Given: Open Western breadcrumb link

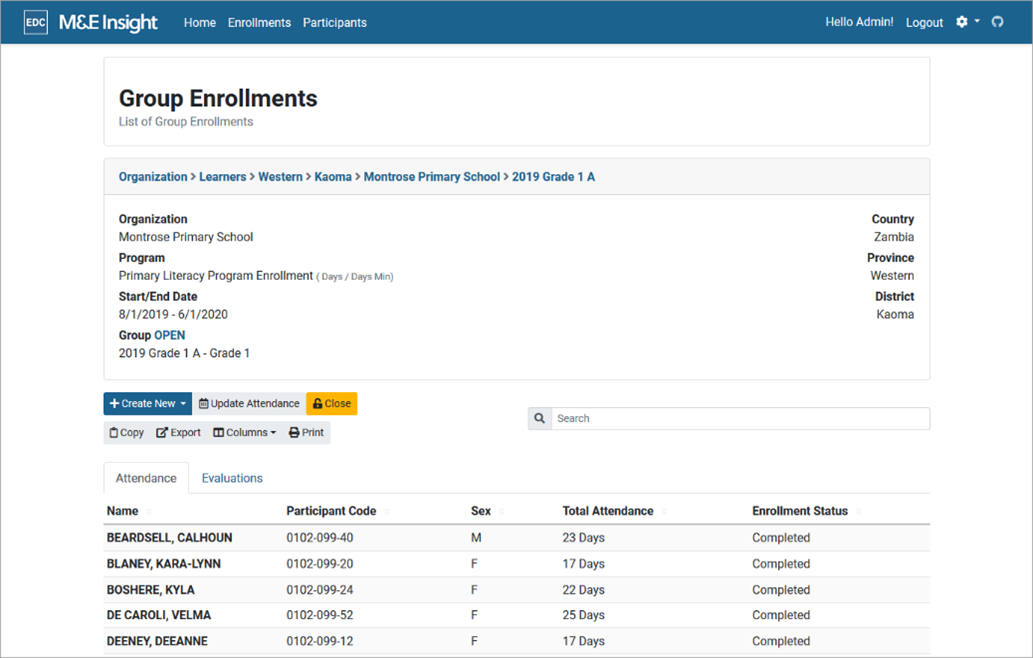Looking at the screenshot, I should coord(280,177).
